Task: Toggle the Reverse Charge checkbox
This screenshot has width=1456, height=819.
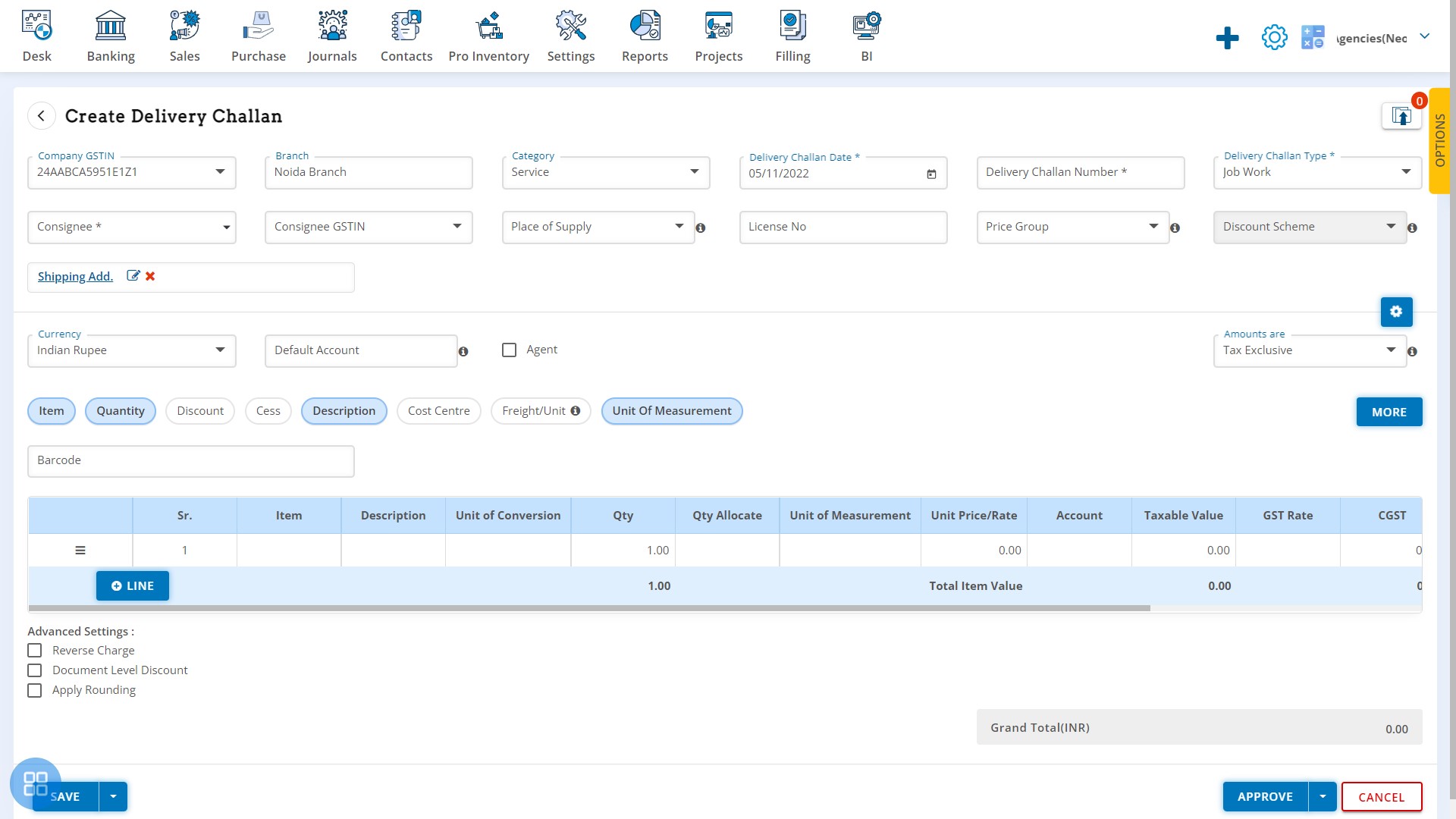Action: pos(35,650)
